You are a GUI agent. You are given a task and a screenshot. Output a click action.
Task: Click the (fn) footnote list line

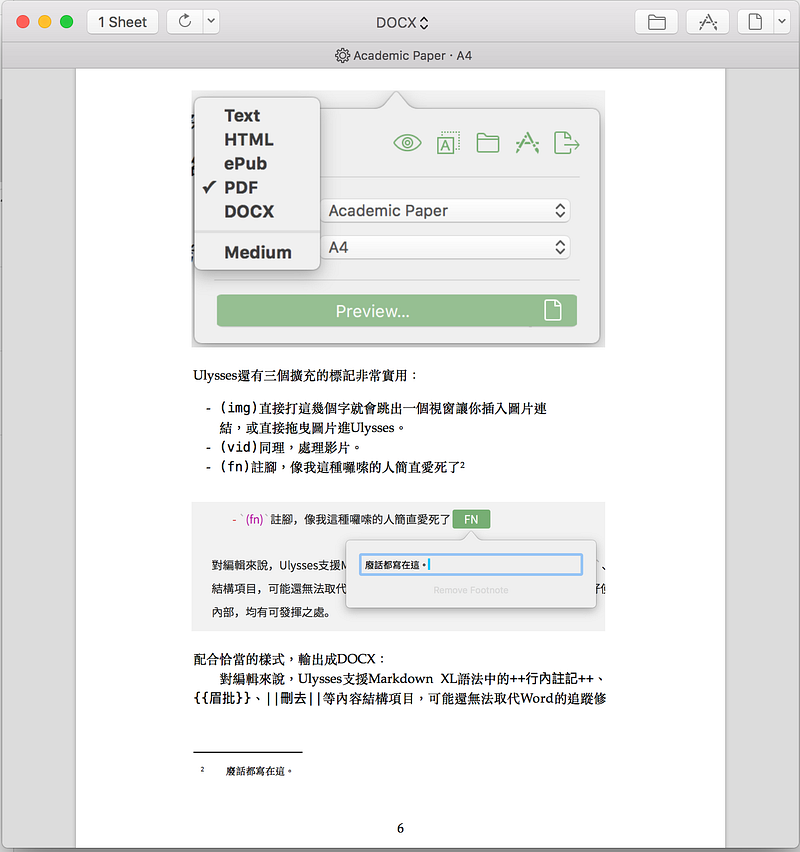click(x=342, y=467)
